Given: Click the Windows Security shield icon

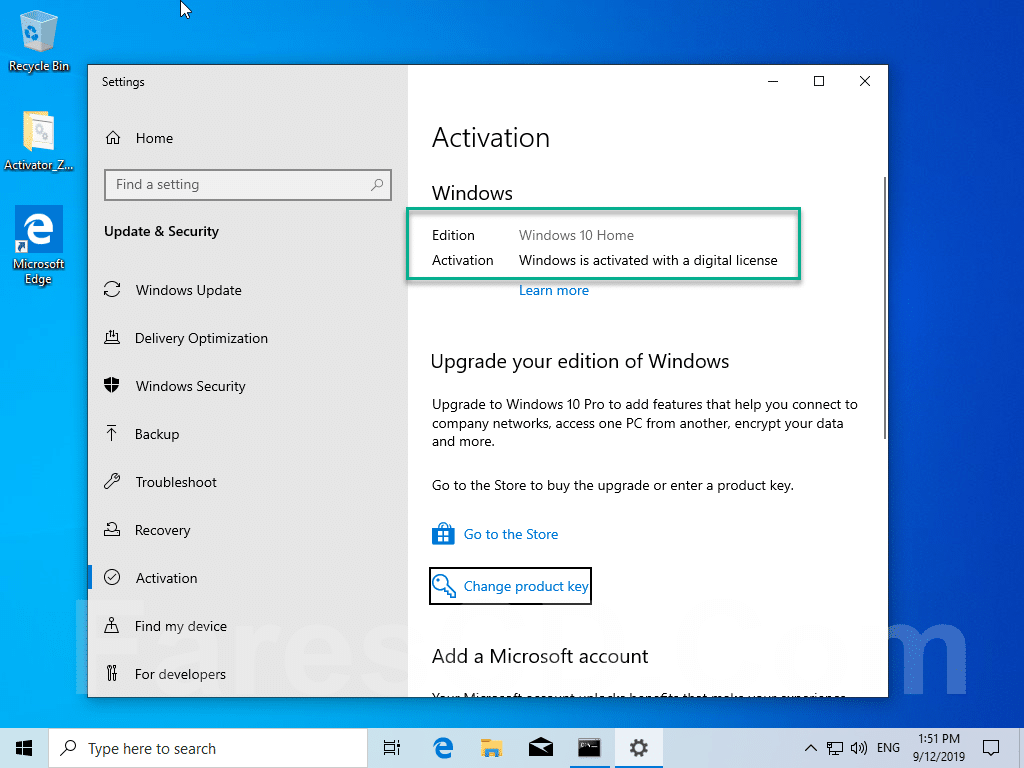Looking at the screenshot, I should pyautogui.click(x=112, y=385).
